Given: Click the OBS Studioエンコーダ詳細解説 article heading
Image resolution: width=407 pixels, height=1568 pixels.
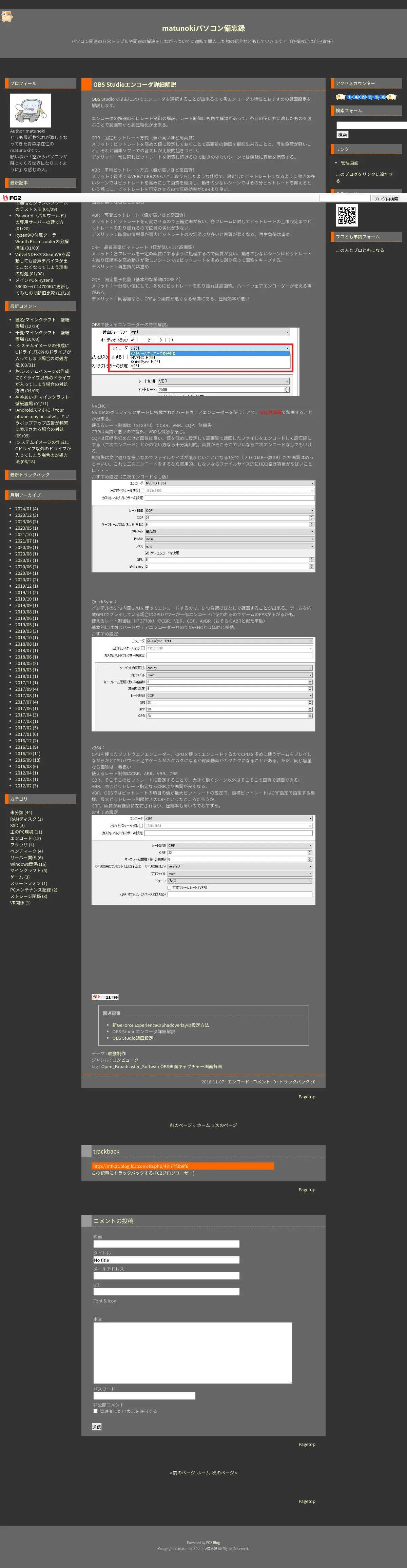Looking at the screenshot, I should tap(134, 85).
